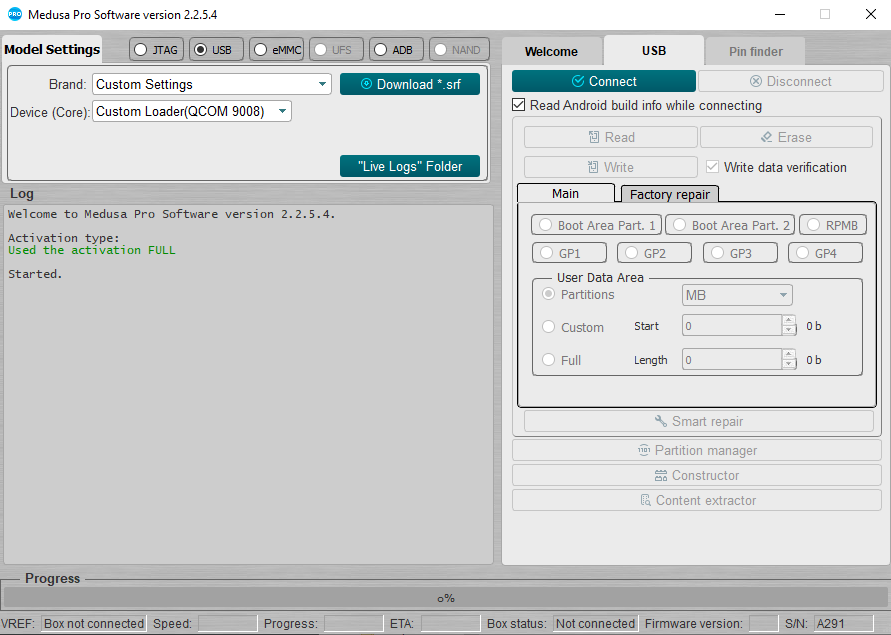The image size is (891, 635).
Task: Click the Download *.srf button
Action: coord(410,84)
